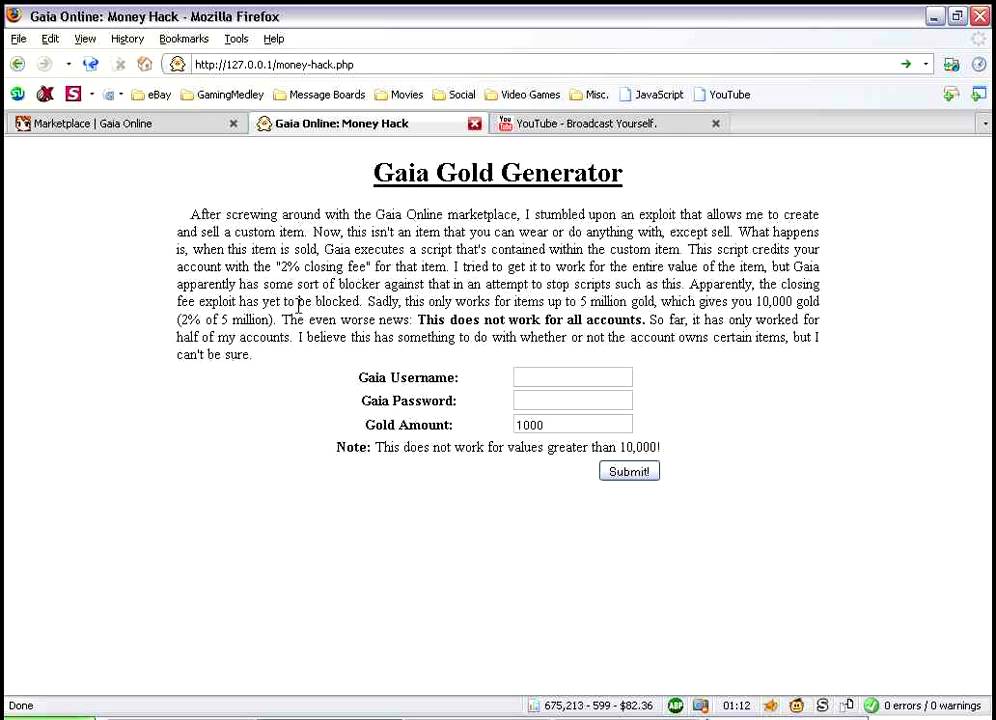The width and height of the screenshot is (996, 720).
Task: Click the Gaia Password input field
Action: click(573, 400)
